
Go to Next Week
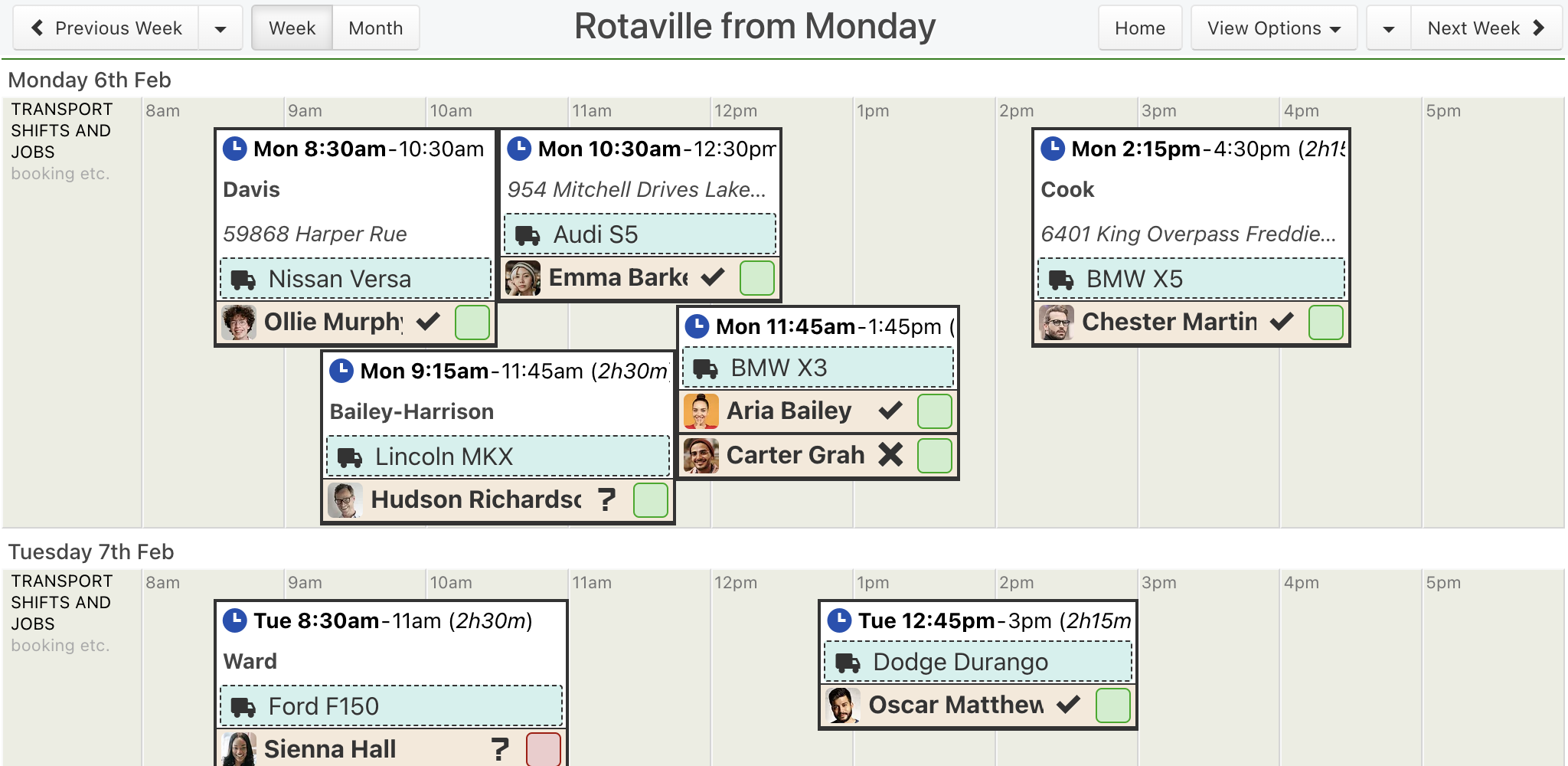pyautogui.click(x=1486, y=28)
